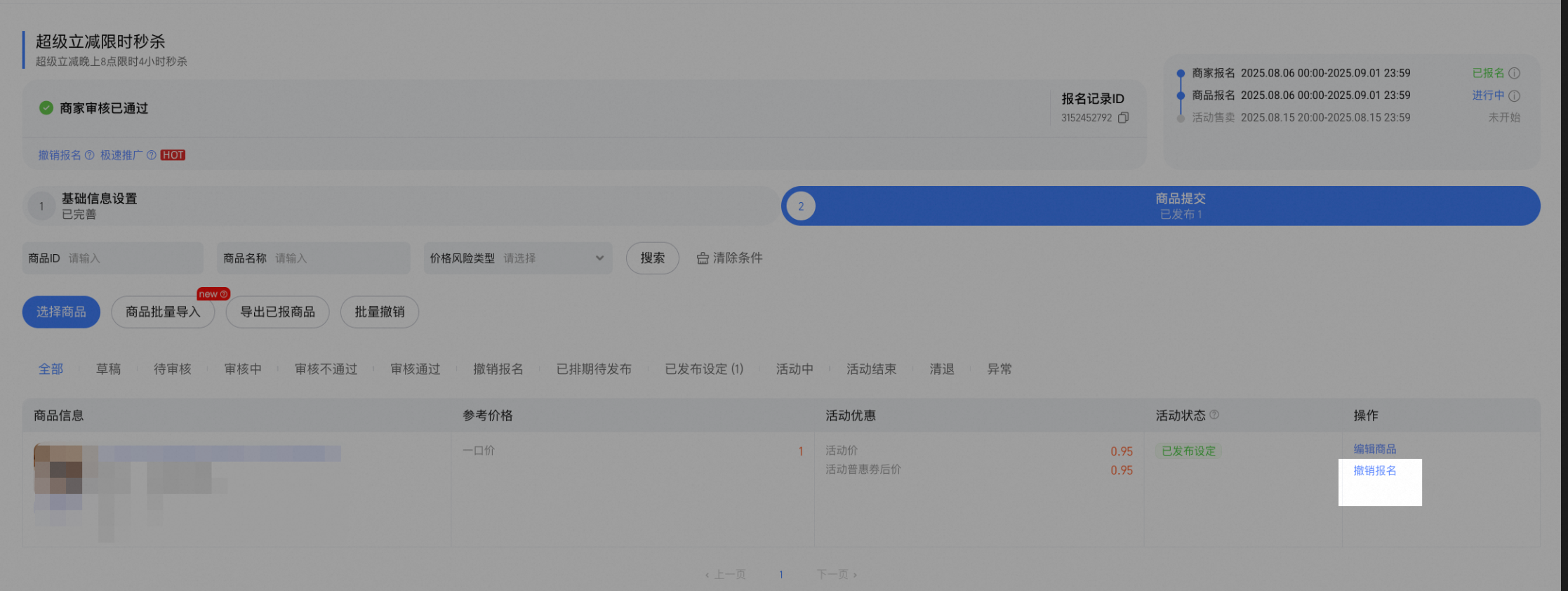Select the 草稿 tab
The width and height of the screenshot is (1568, 591).
(x=108, y=369)
